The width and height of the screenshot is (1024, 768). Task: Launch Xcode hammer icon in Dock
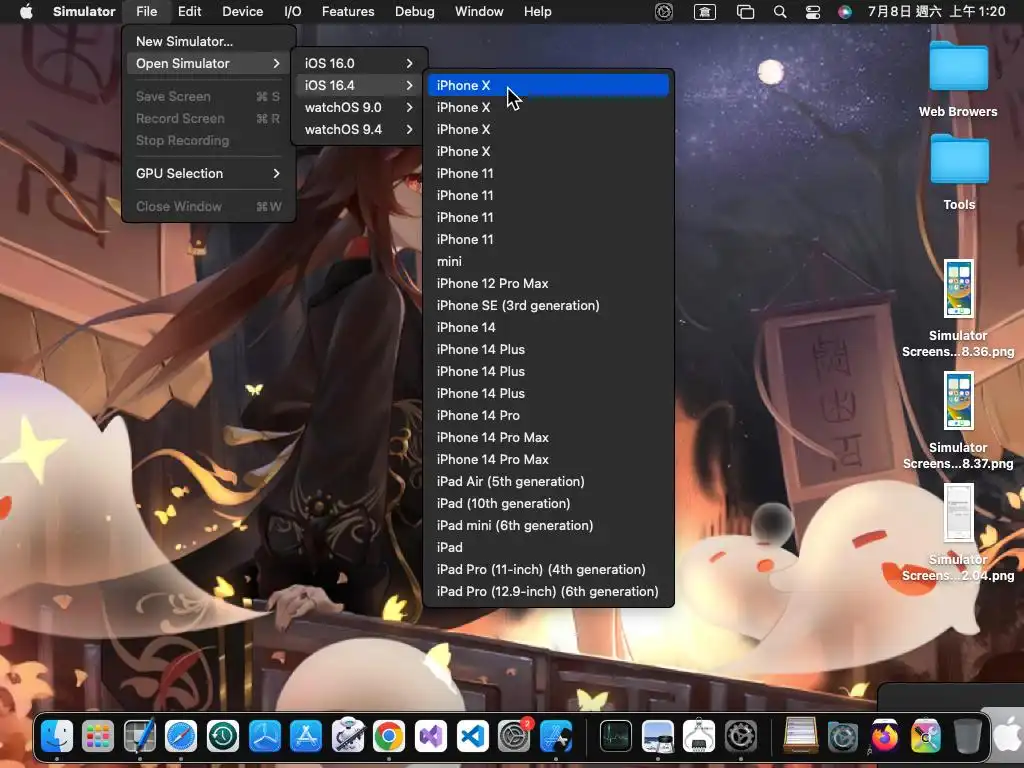(556, 737)
